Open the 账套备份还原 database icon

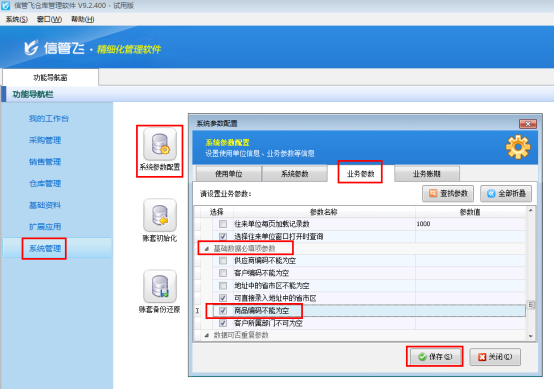point(160,286)
